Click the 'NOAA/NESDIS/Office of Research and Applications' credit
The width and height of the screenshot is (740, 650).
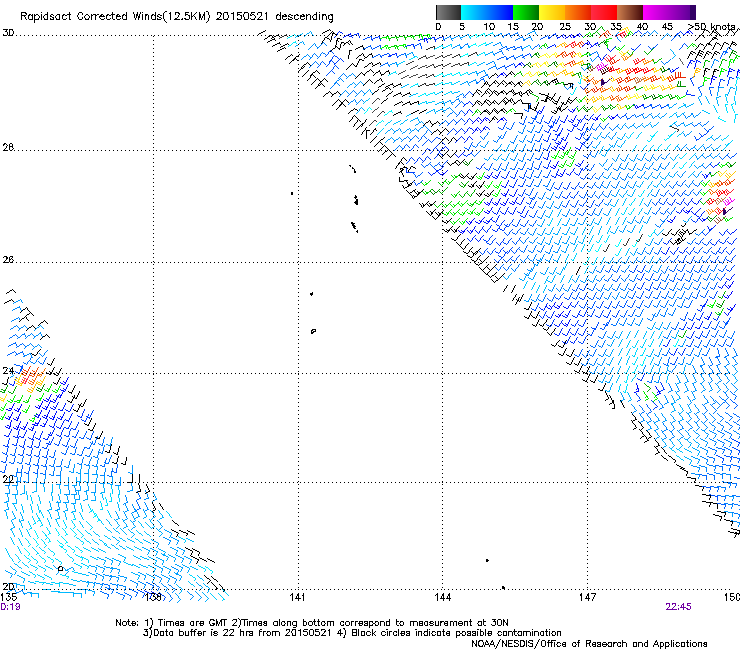pyautogui.click(x=589, y=644)
